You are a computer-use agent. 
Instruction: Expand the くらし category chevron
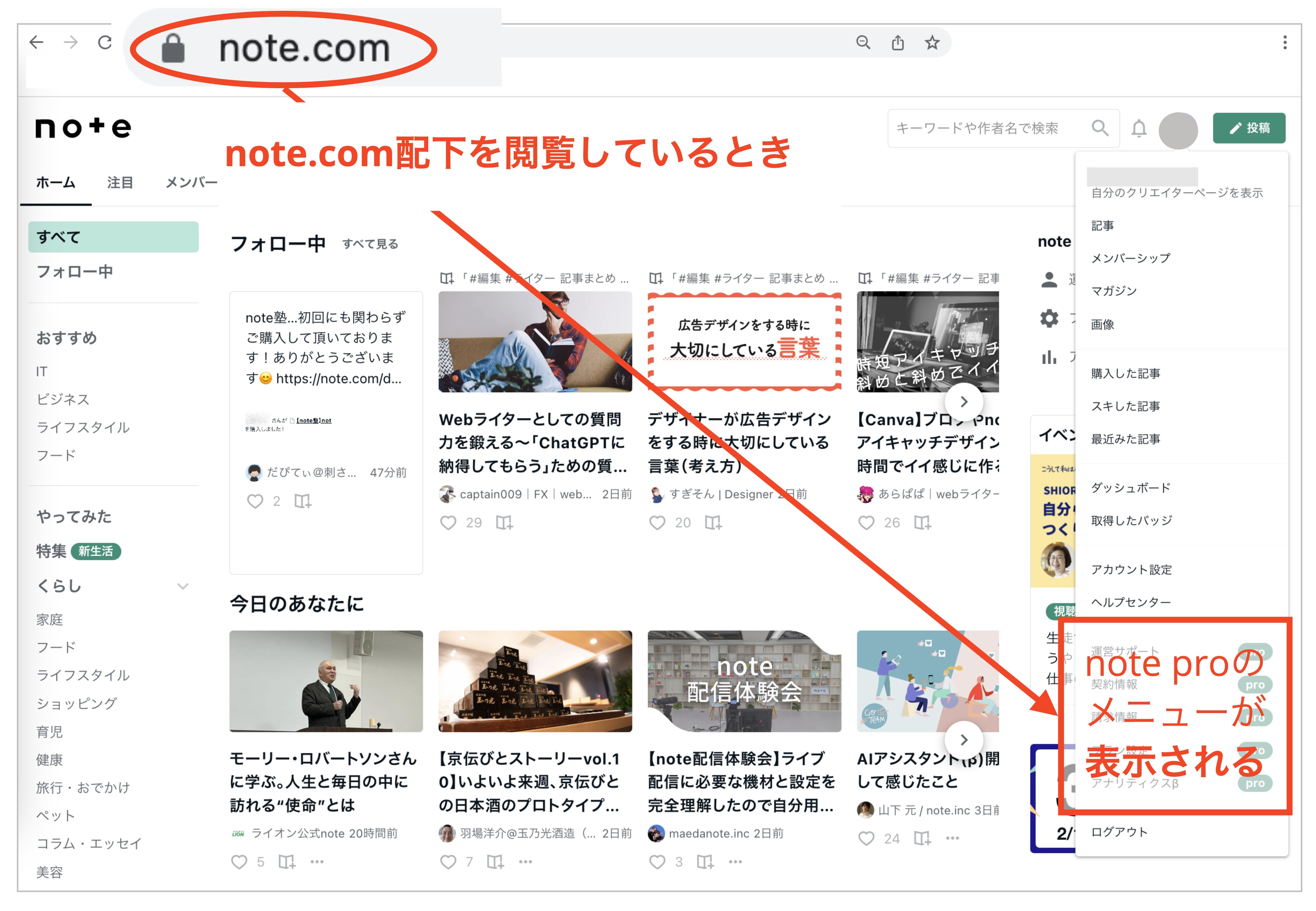pyautogui.click(x=183, y=586)
